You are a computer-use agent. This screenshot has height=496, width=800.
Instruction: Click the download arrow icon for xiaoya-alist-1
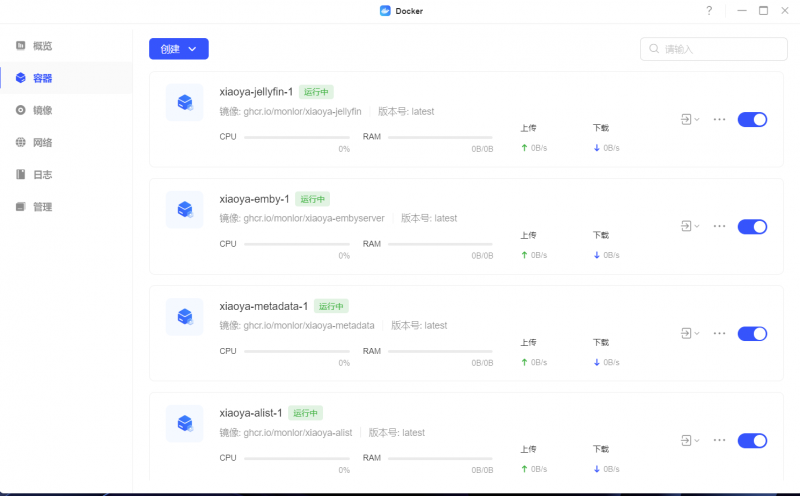[596, 469]
